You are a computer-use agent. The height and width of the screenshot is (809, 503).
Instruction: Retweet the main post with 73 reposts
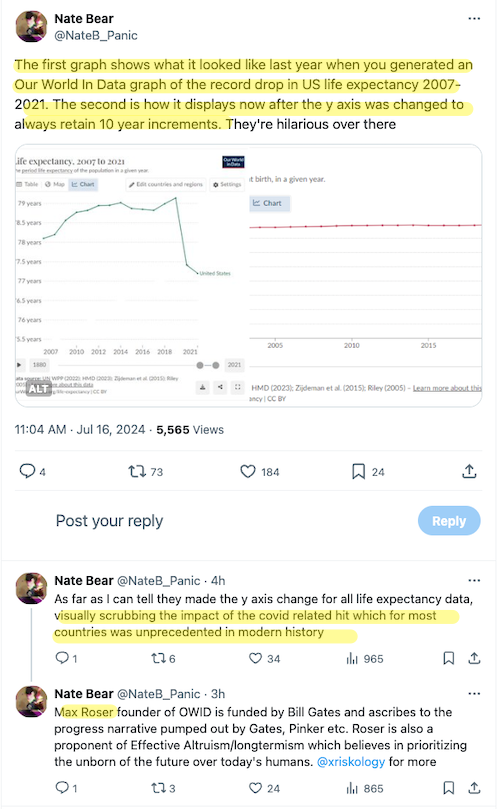point(137,471)
